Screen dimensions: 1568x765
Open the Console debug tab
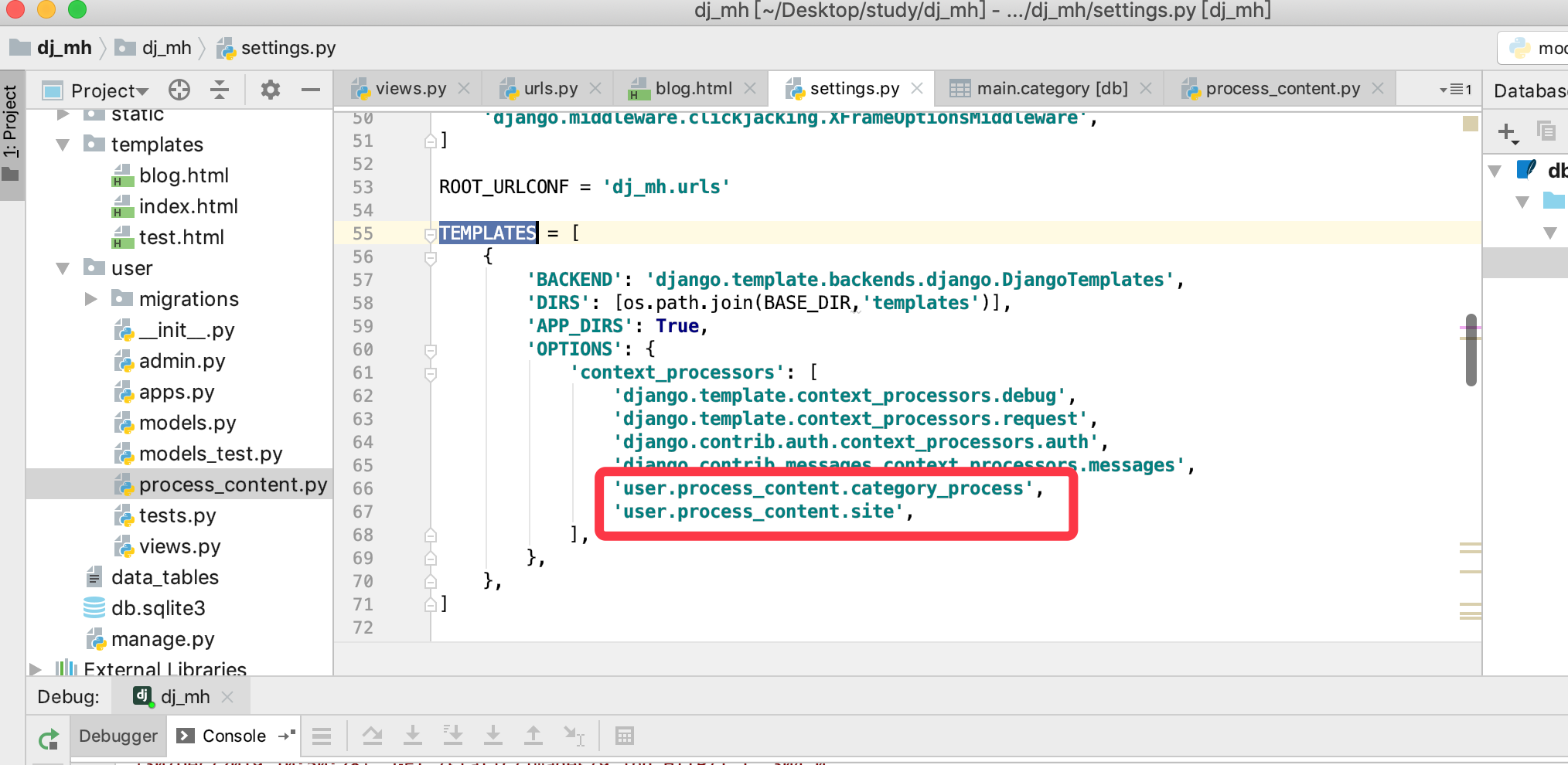click(234, 736)
